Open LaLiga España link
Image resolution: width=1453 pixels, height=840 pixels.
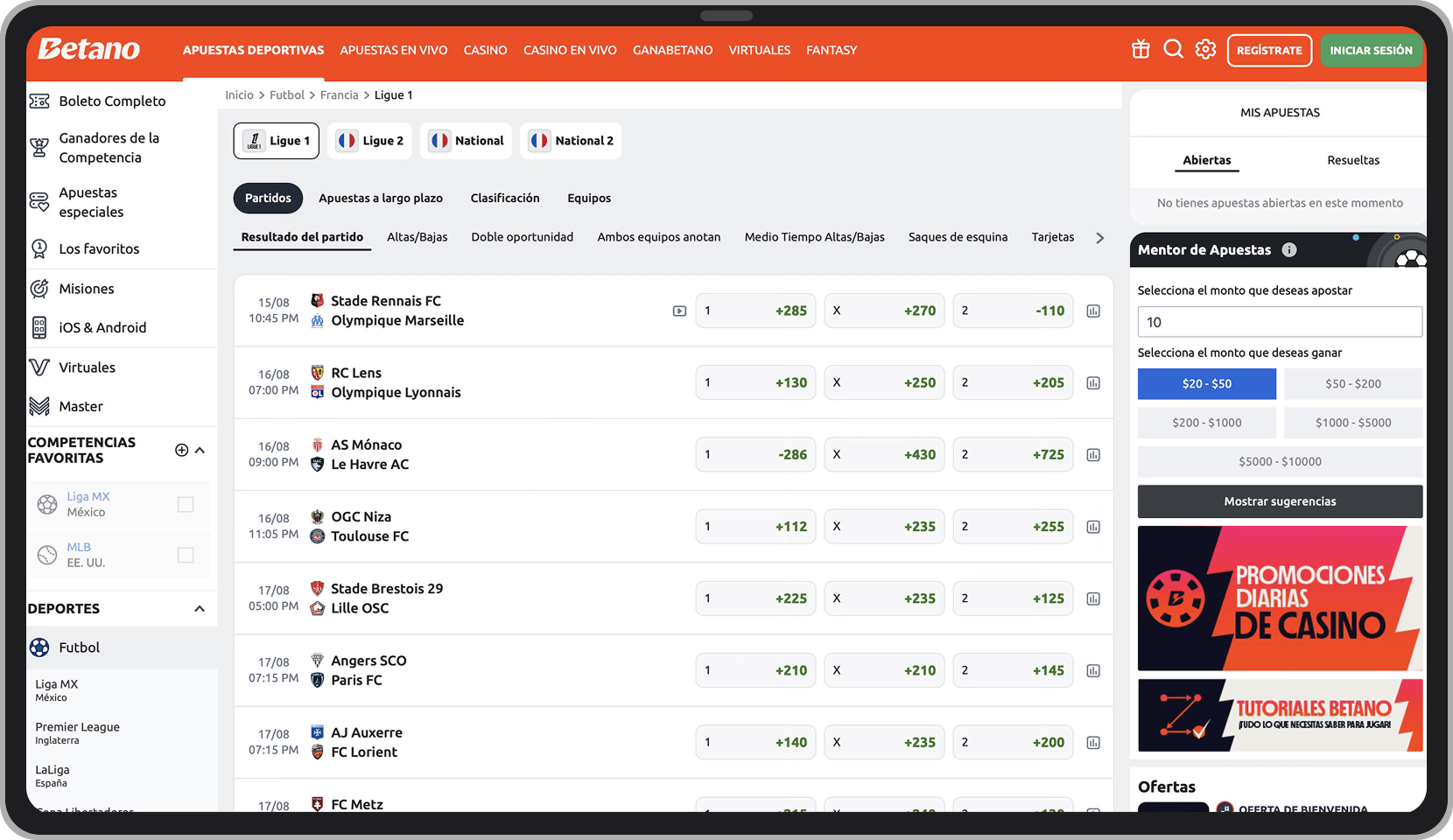(53, 776)
